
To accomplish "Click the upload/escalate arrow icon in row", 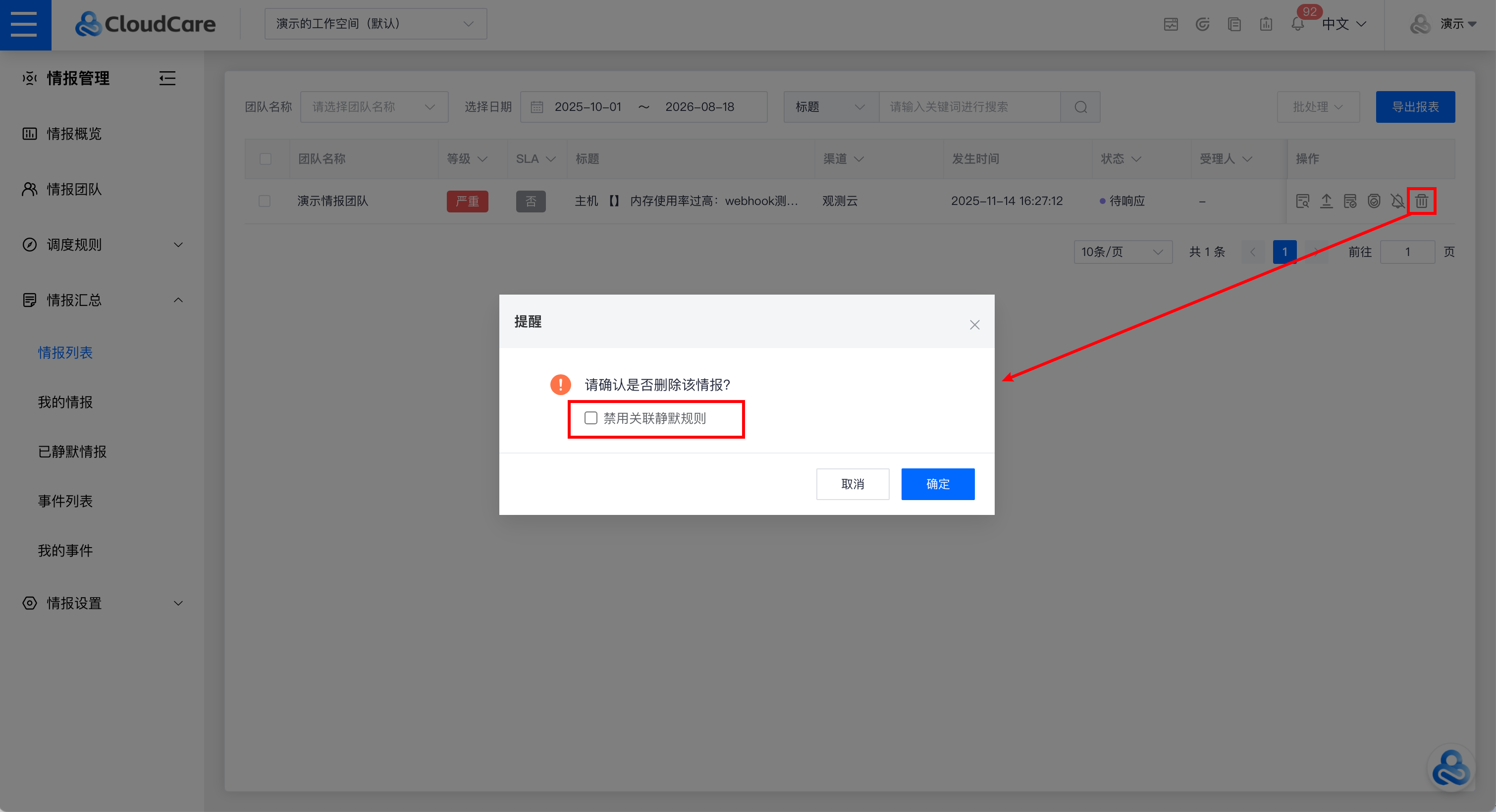I will click(x=1327, y=202).
